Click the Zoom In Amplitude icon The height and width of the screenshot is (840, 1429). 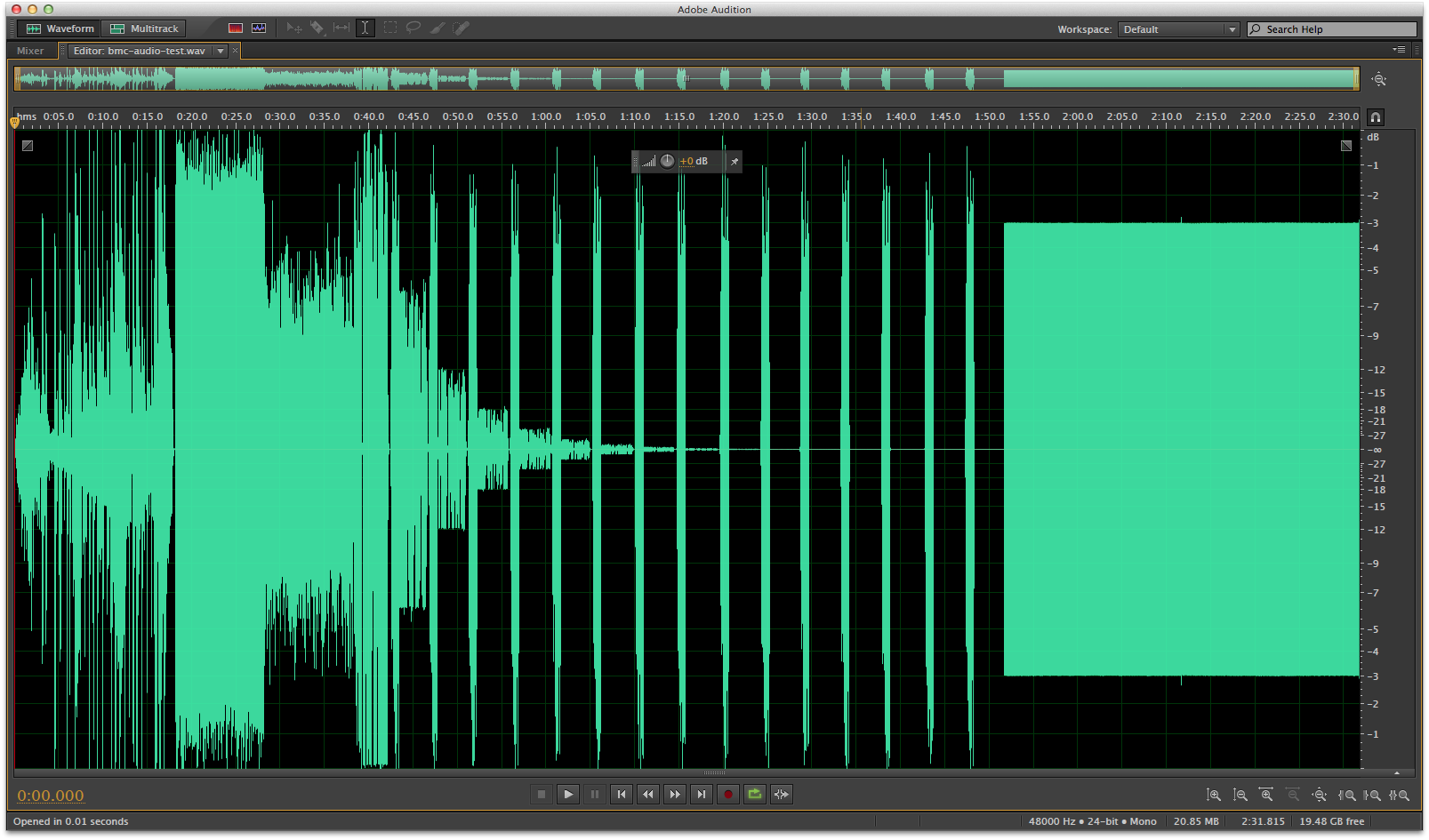[1214, 796]
